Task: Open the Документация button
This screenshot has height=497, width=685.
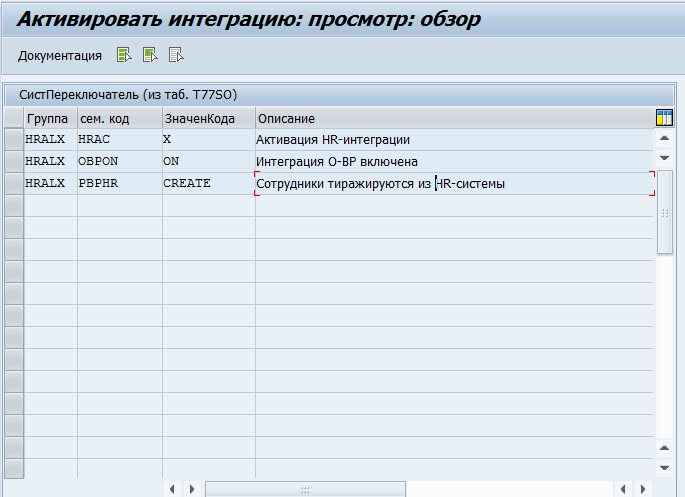Action: [60, 56]
